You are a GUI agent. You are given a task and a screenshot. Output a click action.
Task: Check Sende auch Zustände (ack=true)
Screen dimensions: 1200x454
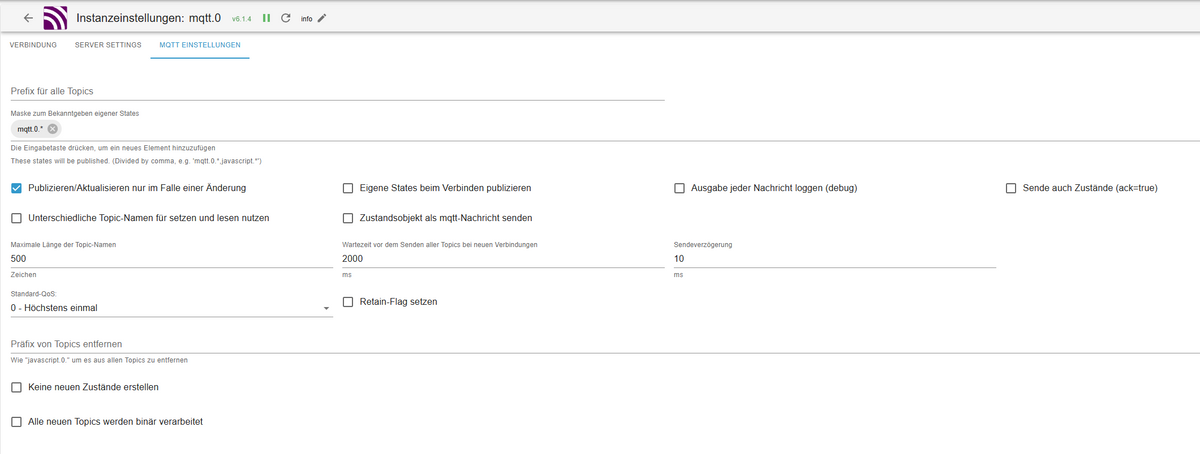click(x=1011, y=188)
